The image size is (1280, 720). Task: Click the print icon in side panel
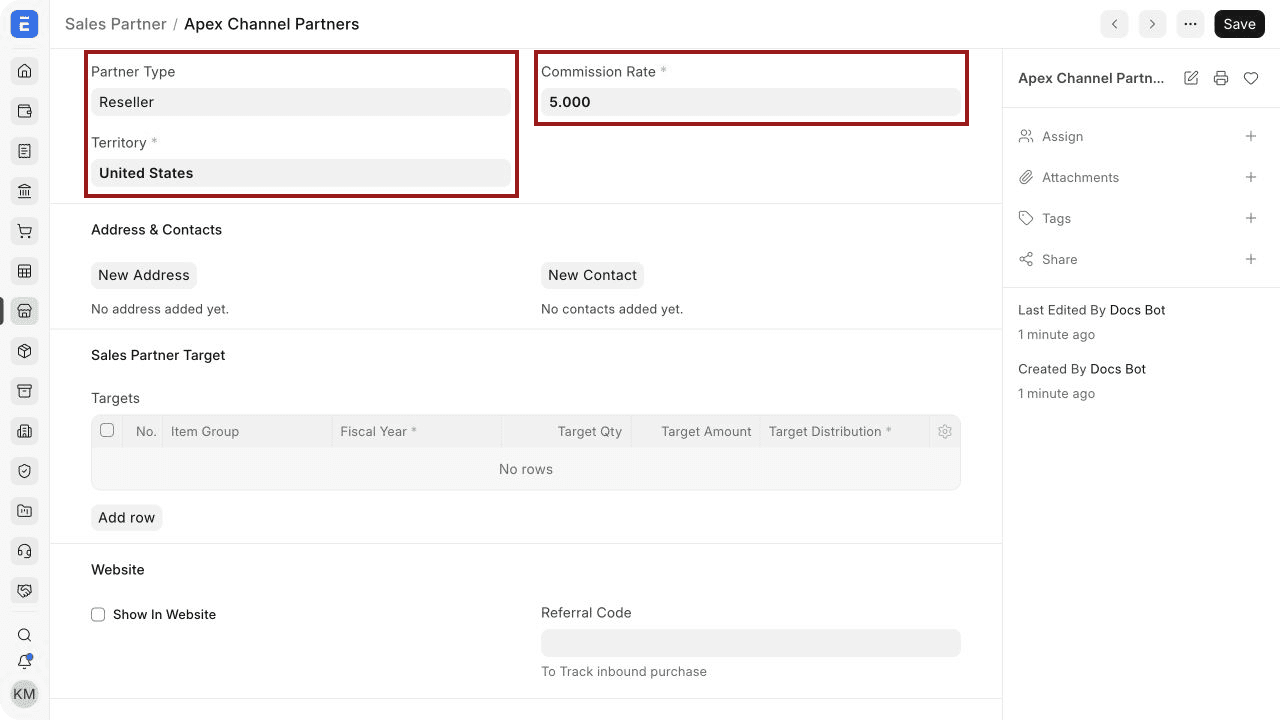[1221, 78]
